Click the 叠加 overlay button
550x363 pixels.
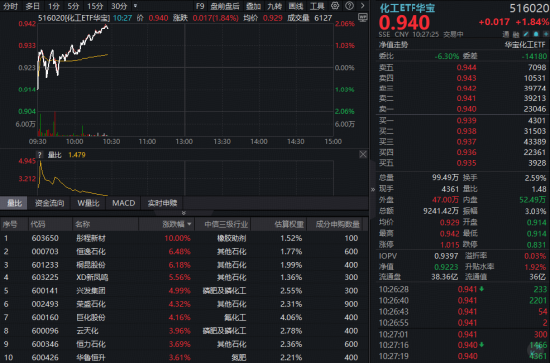point(253,6)
